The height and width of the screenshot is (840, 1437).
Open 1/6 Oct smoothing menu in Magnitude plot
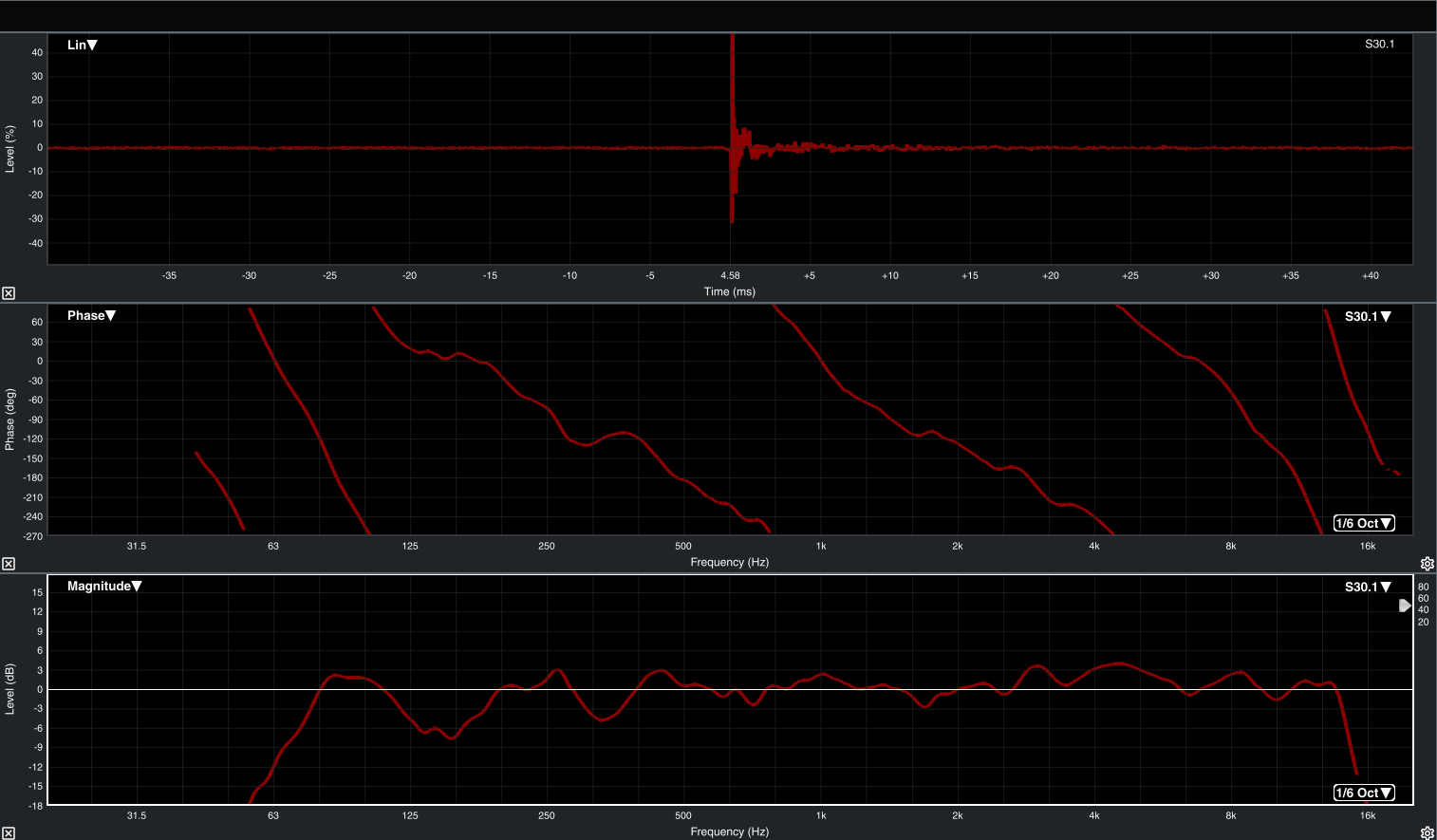[1364, 793]
